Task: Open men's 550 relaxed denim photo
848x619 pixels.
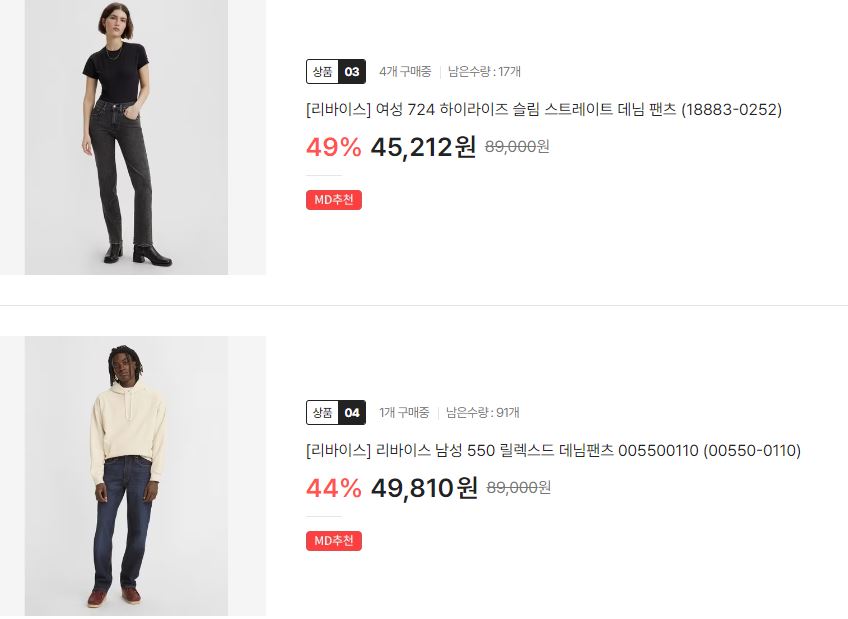Action: tap(132, 476)
